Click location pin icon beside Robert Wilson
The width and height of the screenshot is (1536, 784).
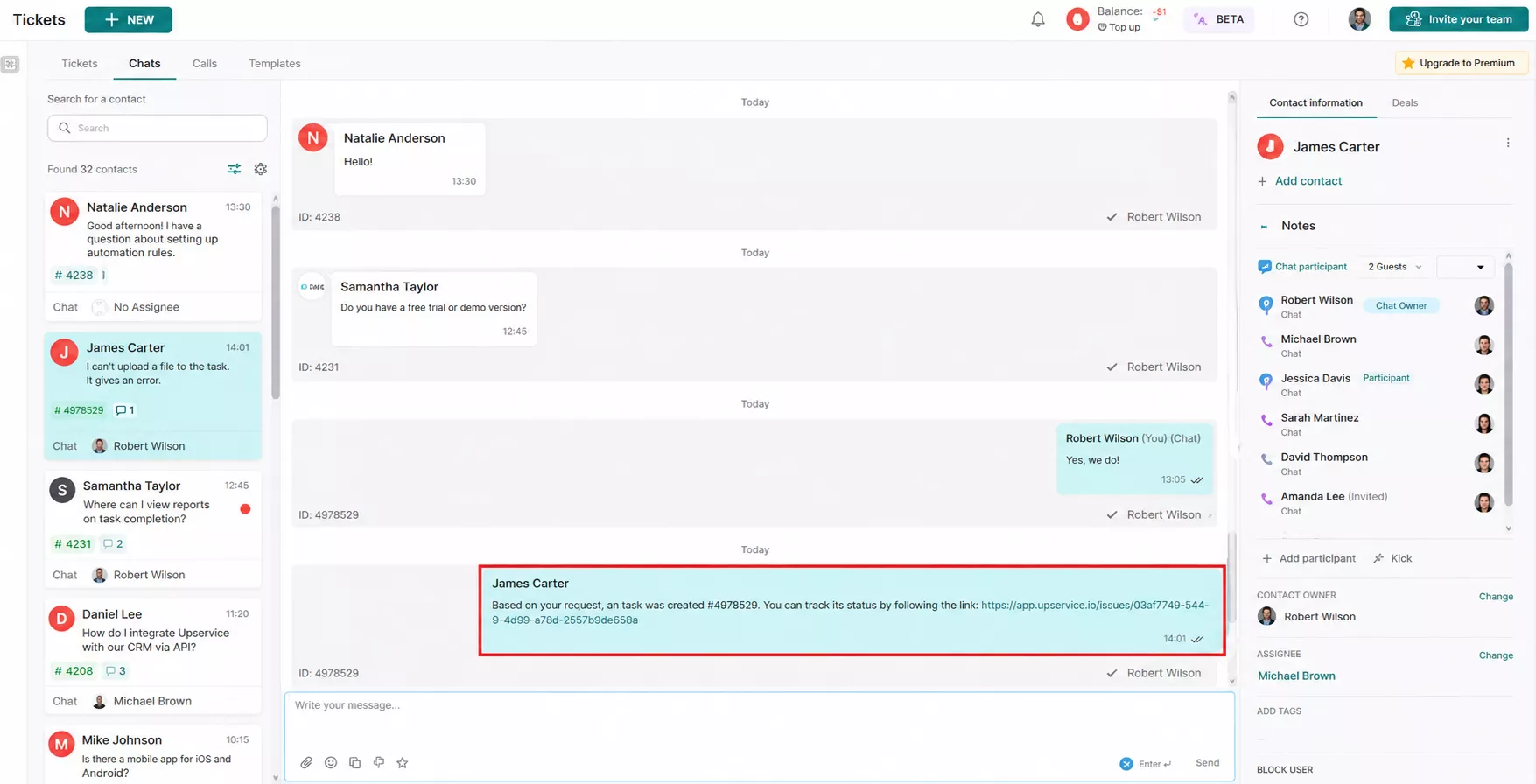1266,304
